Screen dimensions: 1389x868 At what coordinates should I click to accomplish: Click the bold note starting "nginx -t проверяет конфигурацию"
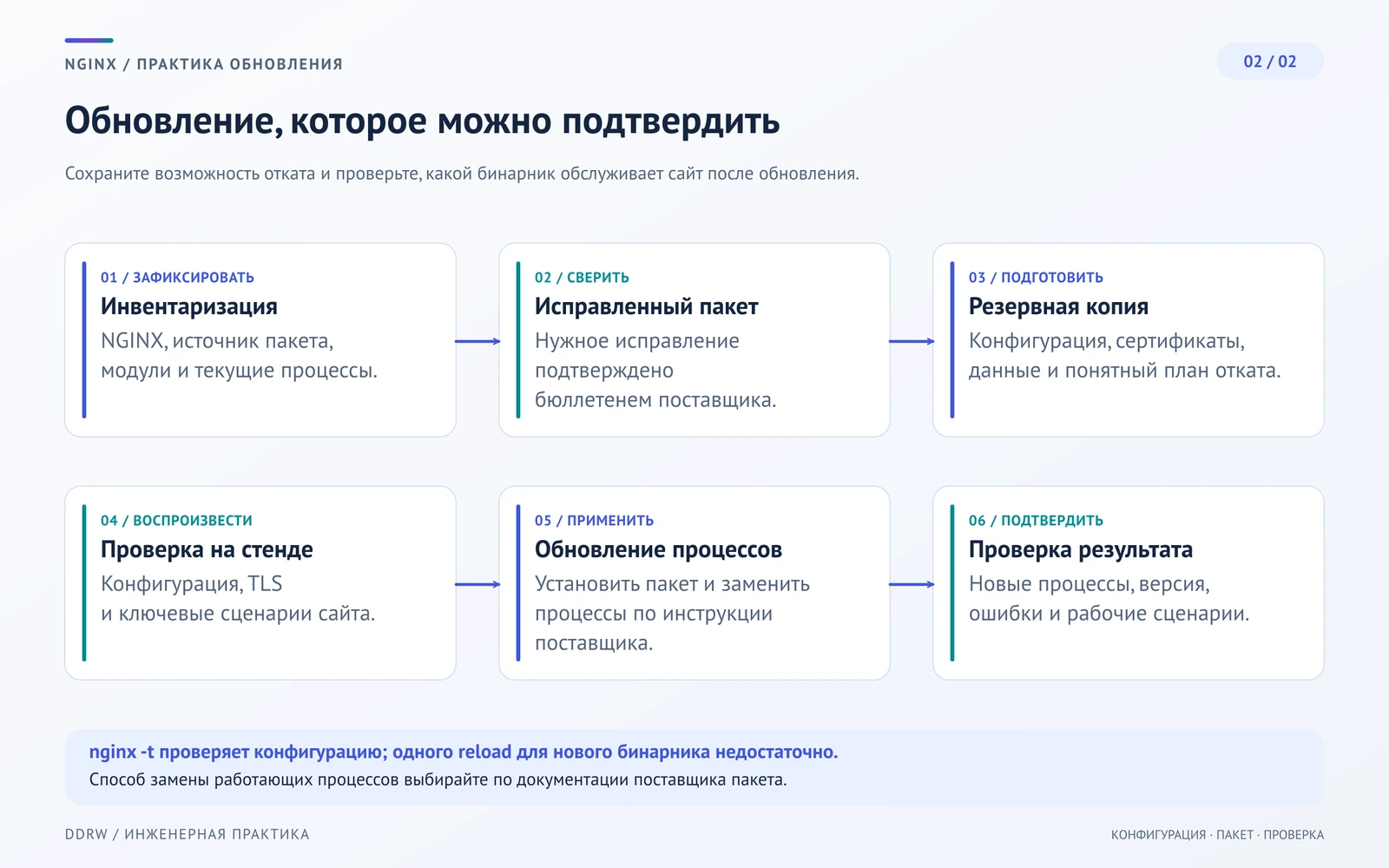(x=464, y=753)
